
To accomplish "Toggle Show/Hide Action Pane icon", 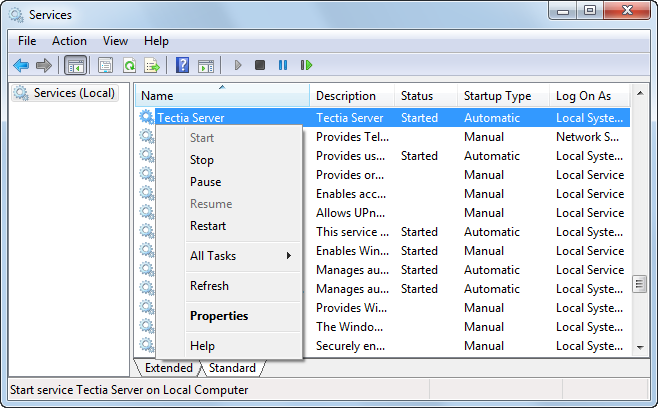I will (x=206, y=66).
